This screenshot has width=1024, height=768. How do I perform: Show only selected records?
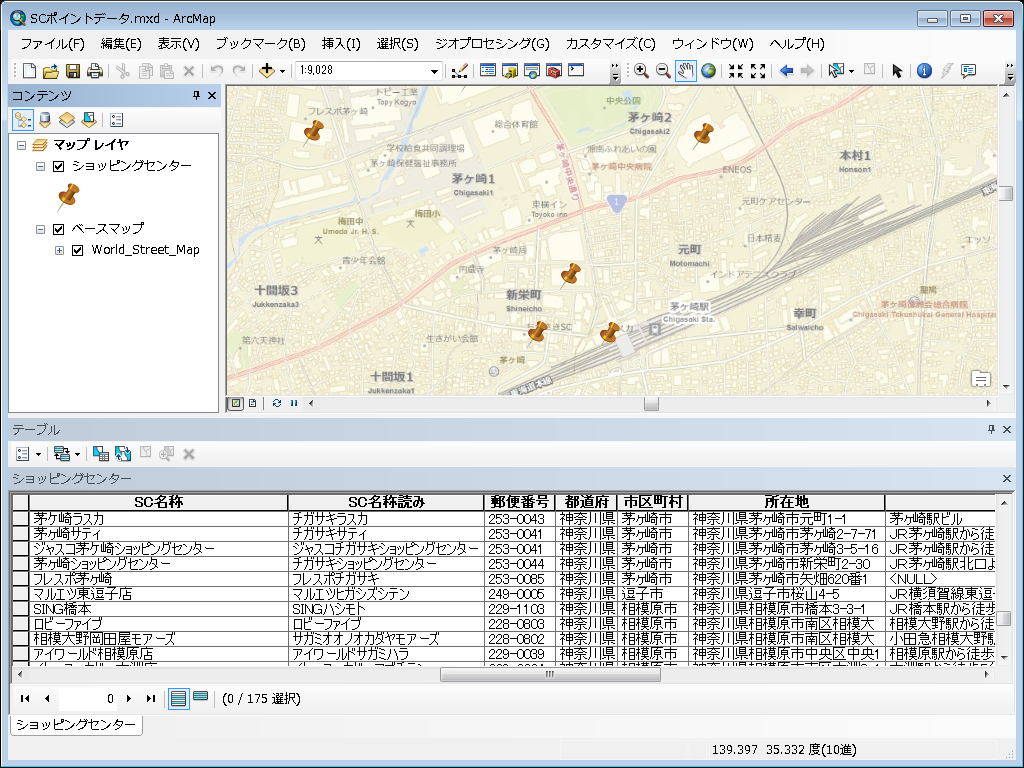[x=200, y=697]
